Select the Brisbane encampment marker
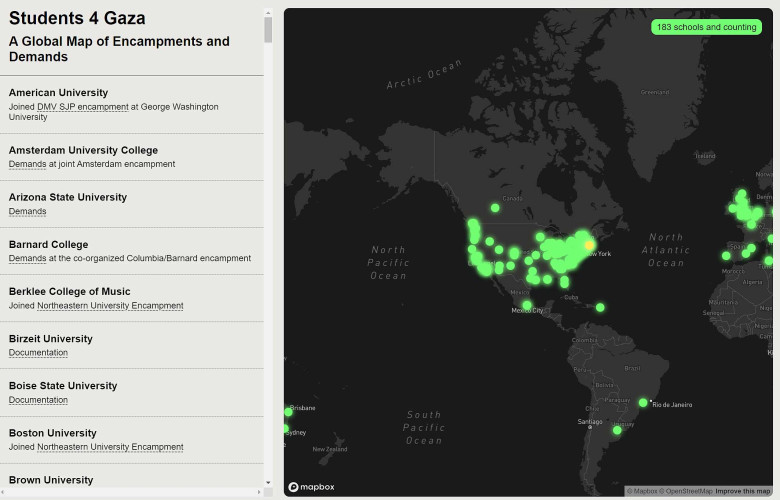The width and height of the screenshot is (780, 500). [x=288, y=412]
